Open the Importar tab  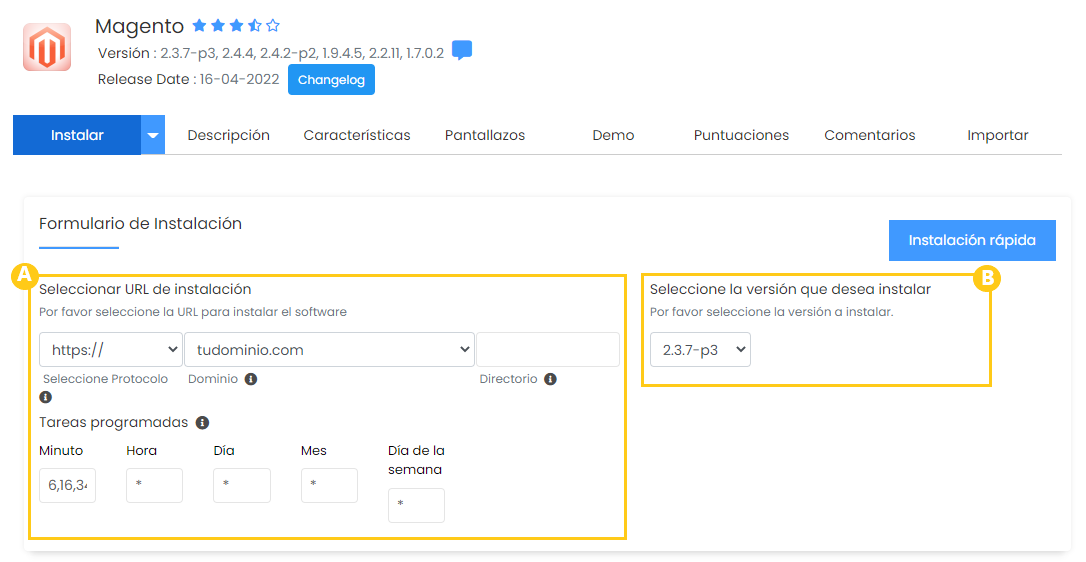998,135
